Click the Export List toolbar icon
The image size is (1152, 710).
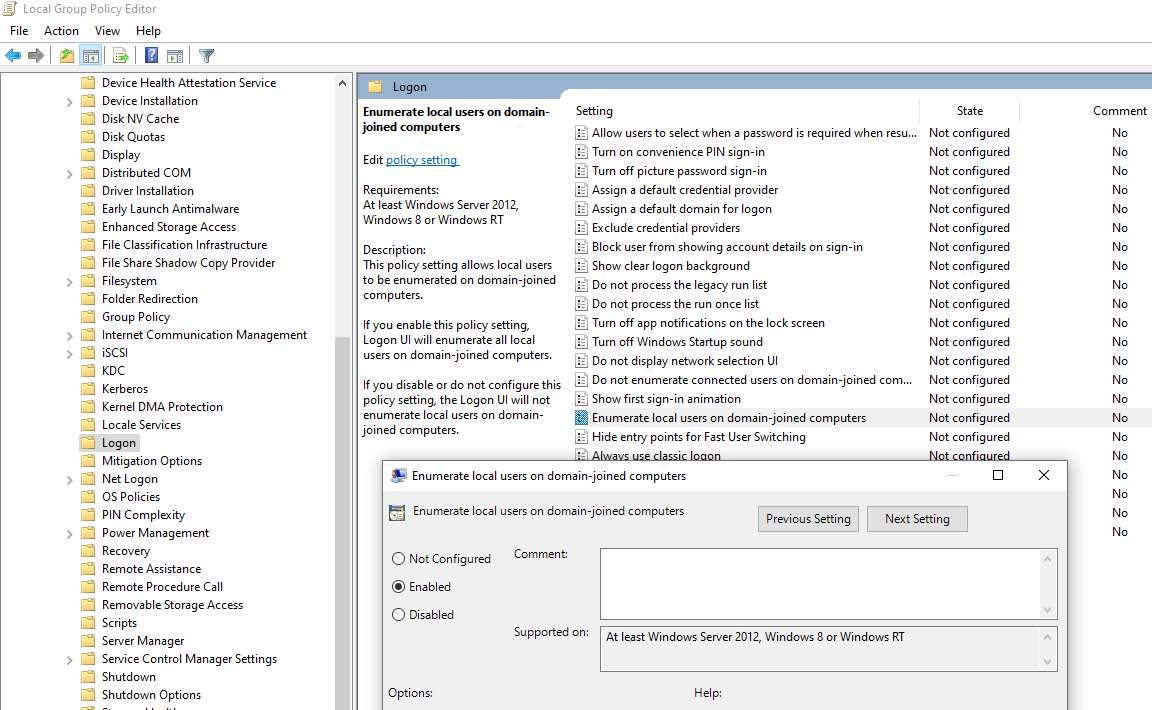[x=121, y=56]
